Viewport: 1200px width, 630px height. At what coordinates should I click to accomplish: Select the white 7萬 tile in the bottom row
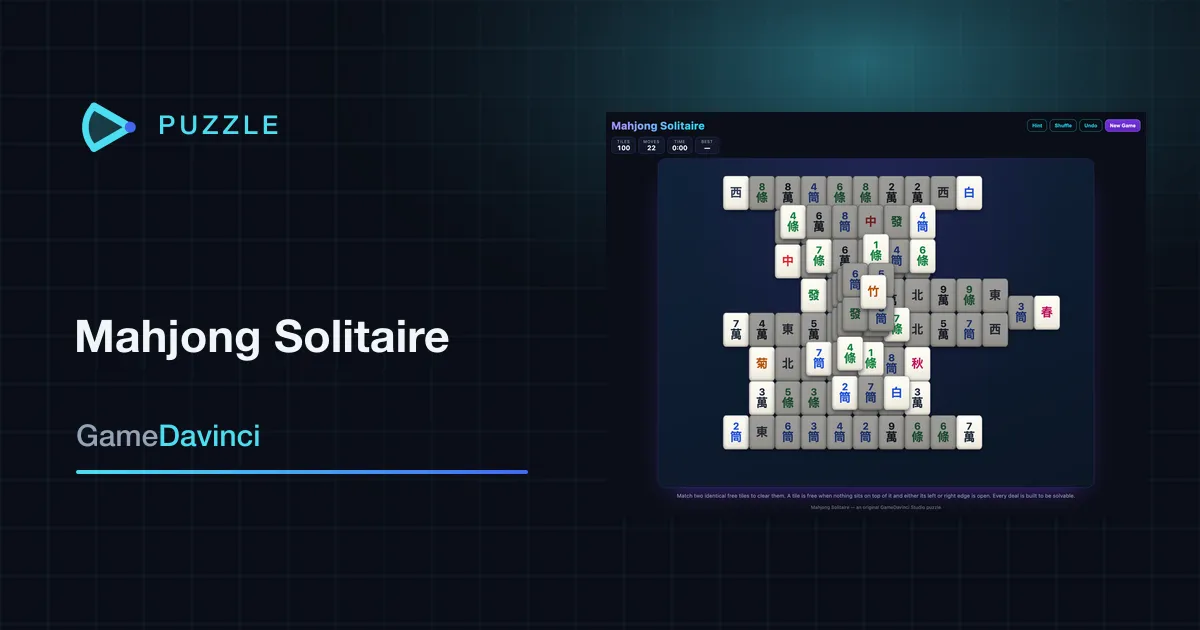[x=969, y=432]
